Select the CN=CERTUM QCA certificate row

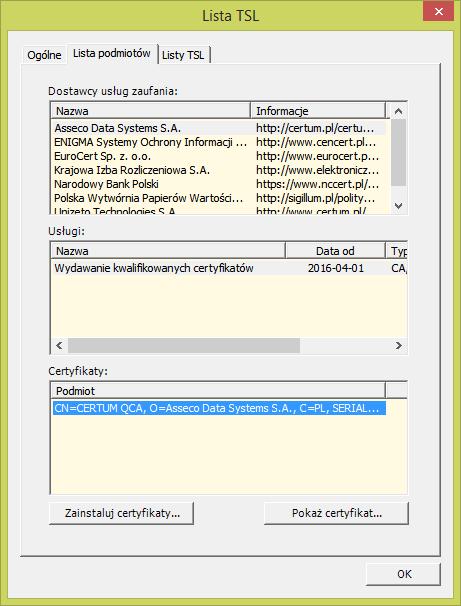[x=219, y=408]
